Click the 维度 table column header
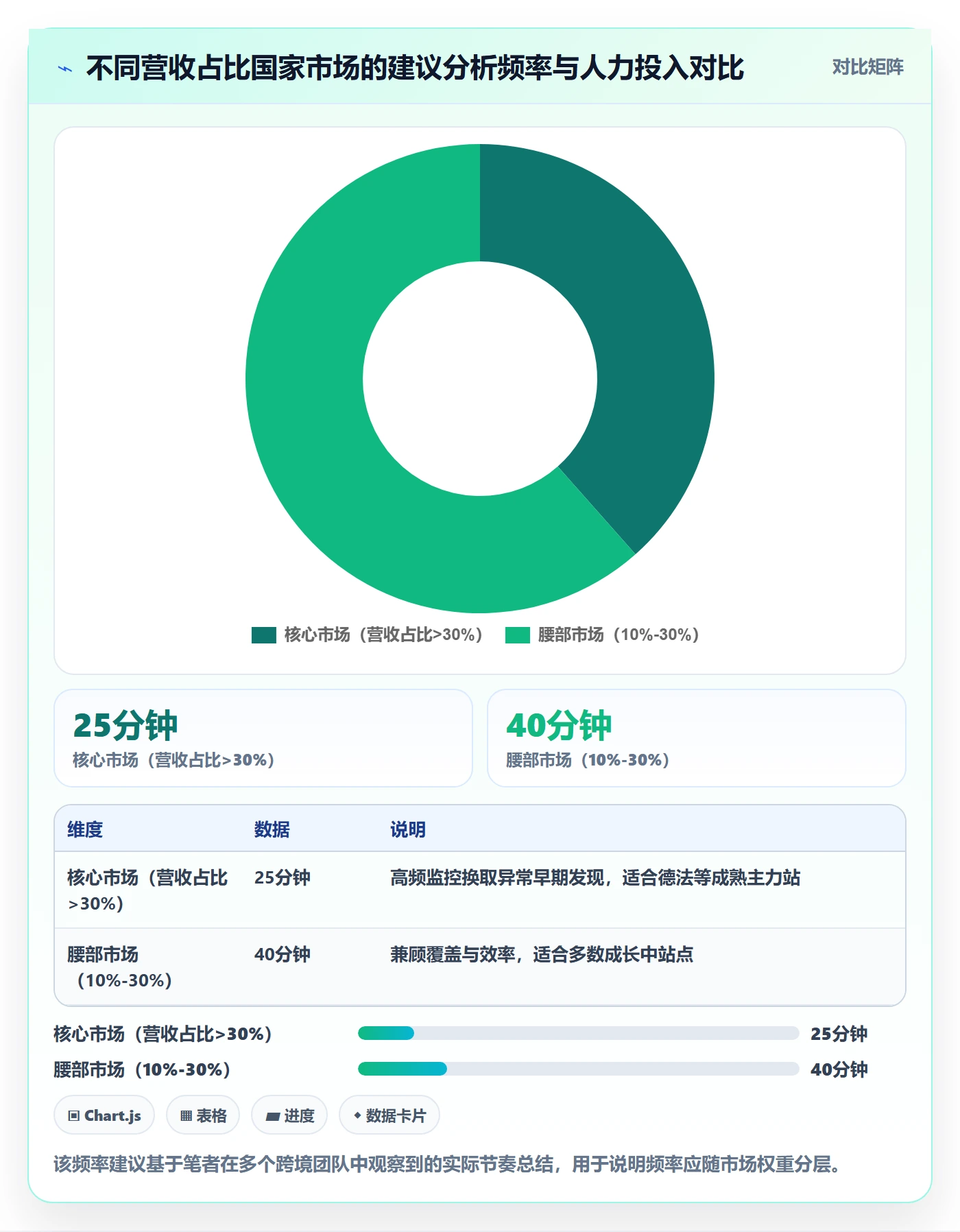Screen dimensions: 960x1232 pos(85,829)
